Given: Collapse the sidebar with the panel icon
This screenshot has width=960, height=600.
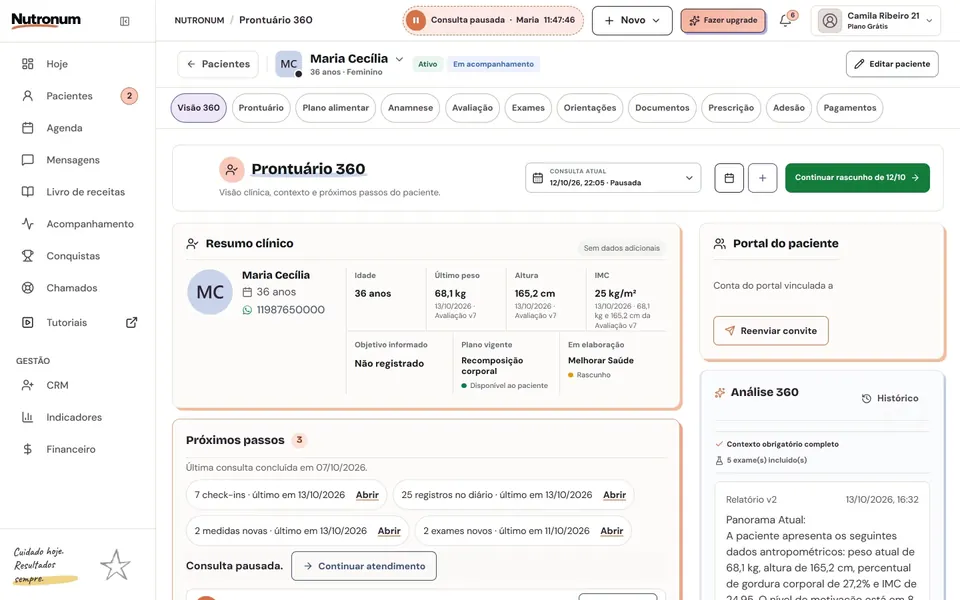Looking at the screenshot, I should (x=124, y=21).
